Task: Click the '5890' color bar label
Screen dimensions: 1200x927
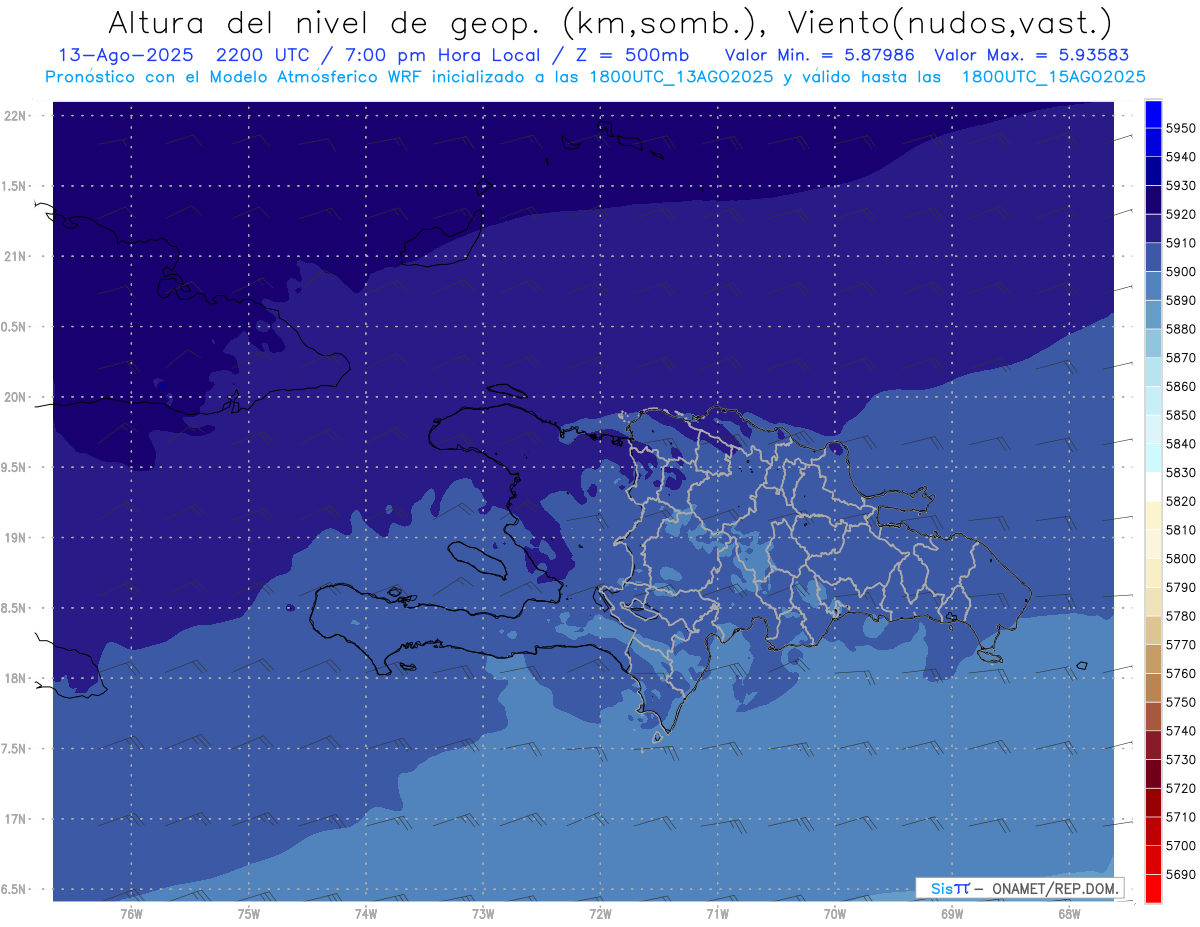Action: 1181,300
